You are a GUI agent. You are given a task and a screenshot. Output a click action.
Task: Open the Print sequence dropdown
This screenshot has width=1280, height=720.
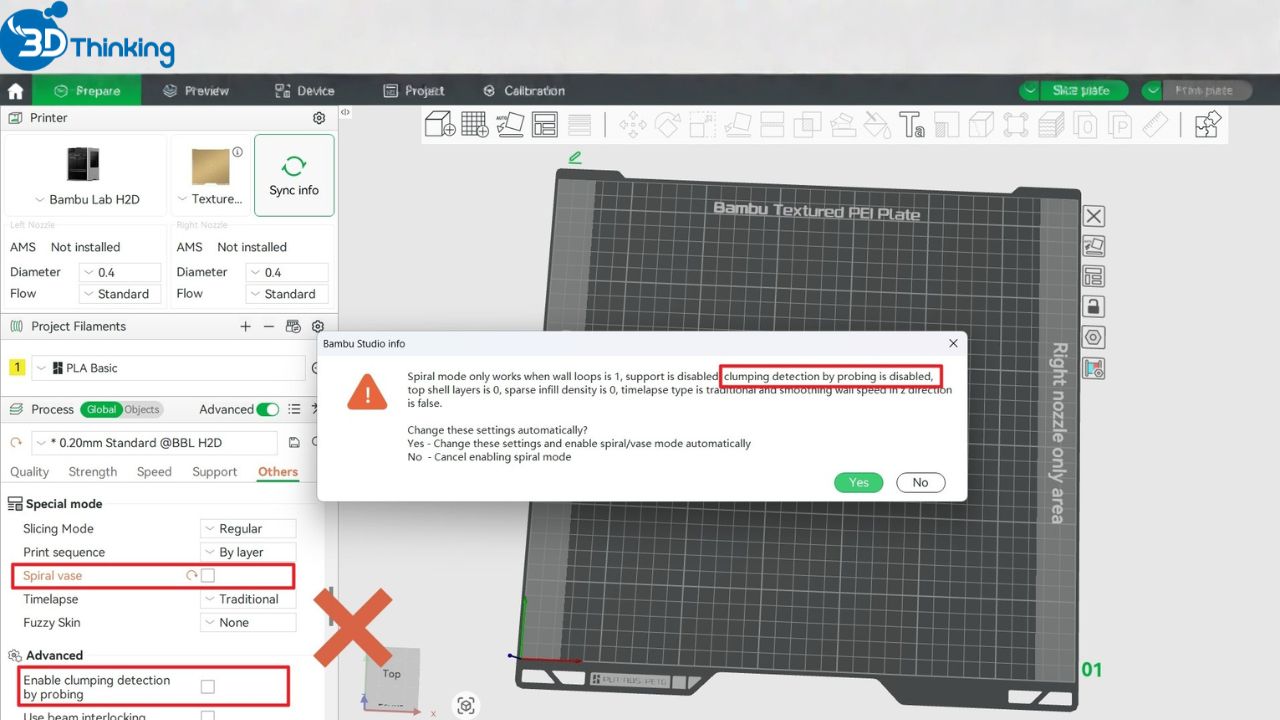point(248,552)
